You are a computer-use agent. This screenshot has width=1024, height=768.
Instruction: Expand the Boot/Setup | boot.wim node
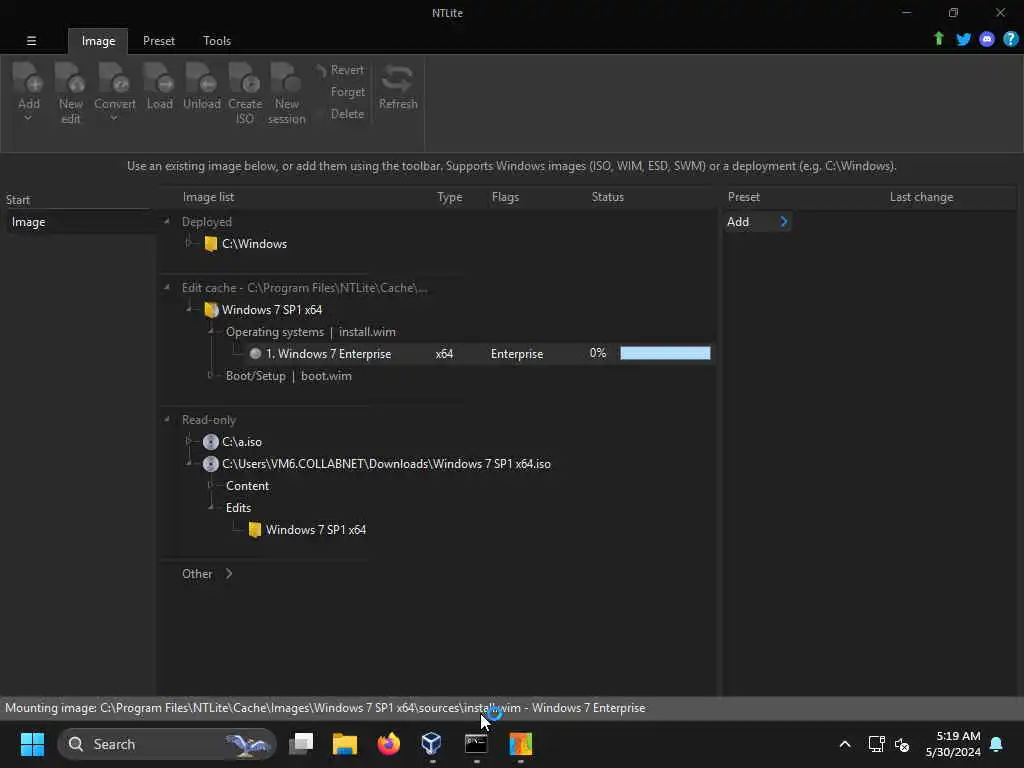(x=211, y=376)
